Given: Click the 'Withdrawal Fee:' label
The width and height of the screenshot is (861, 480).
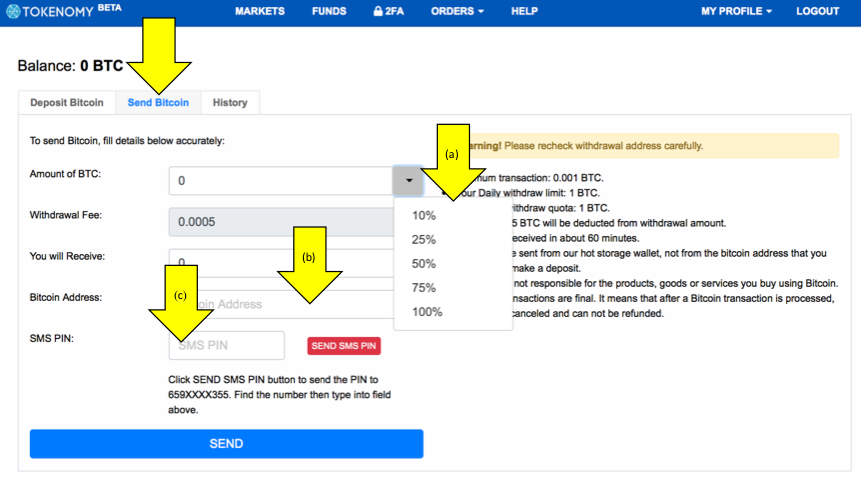Looking at the screenshot, I should coord(66,215).
